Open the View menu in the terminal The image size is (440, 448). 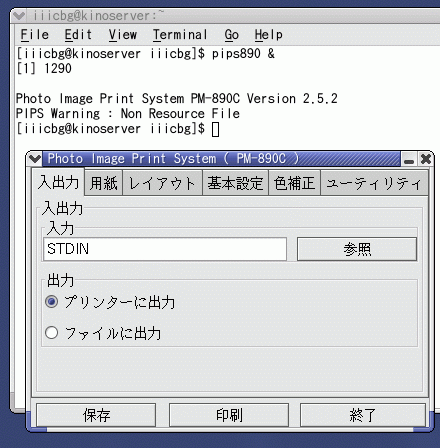(123, 35)
